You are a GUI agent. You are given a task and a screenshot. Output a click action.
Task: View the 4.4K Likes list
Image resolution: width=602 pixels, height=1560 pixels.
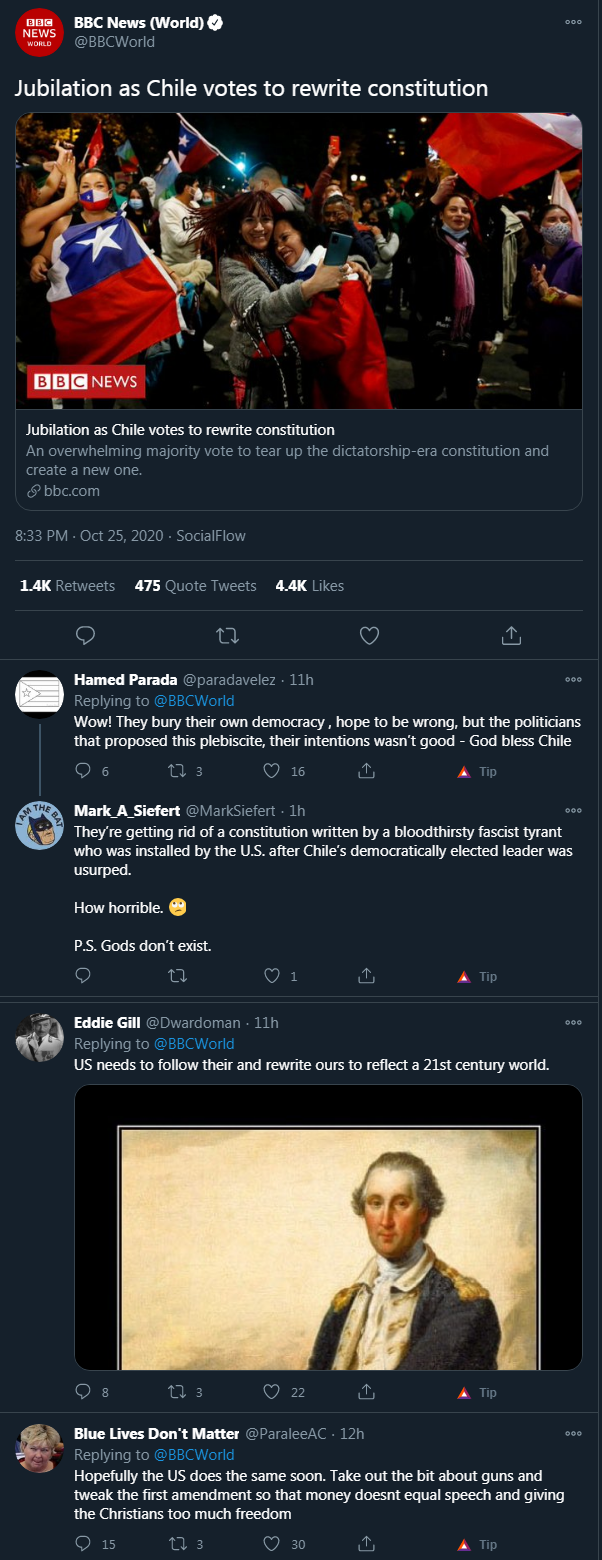click(310, 586)
